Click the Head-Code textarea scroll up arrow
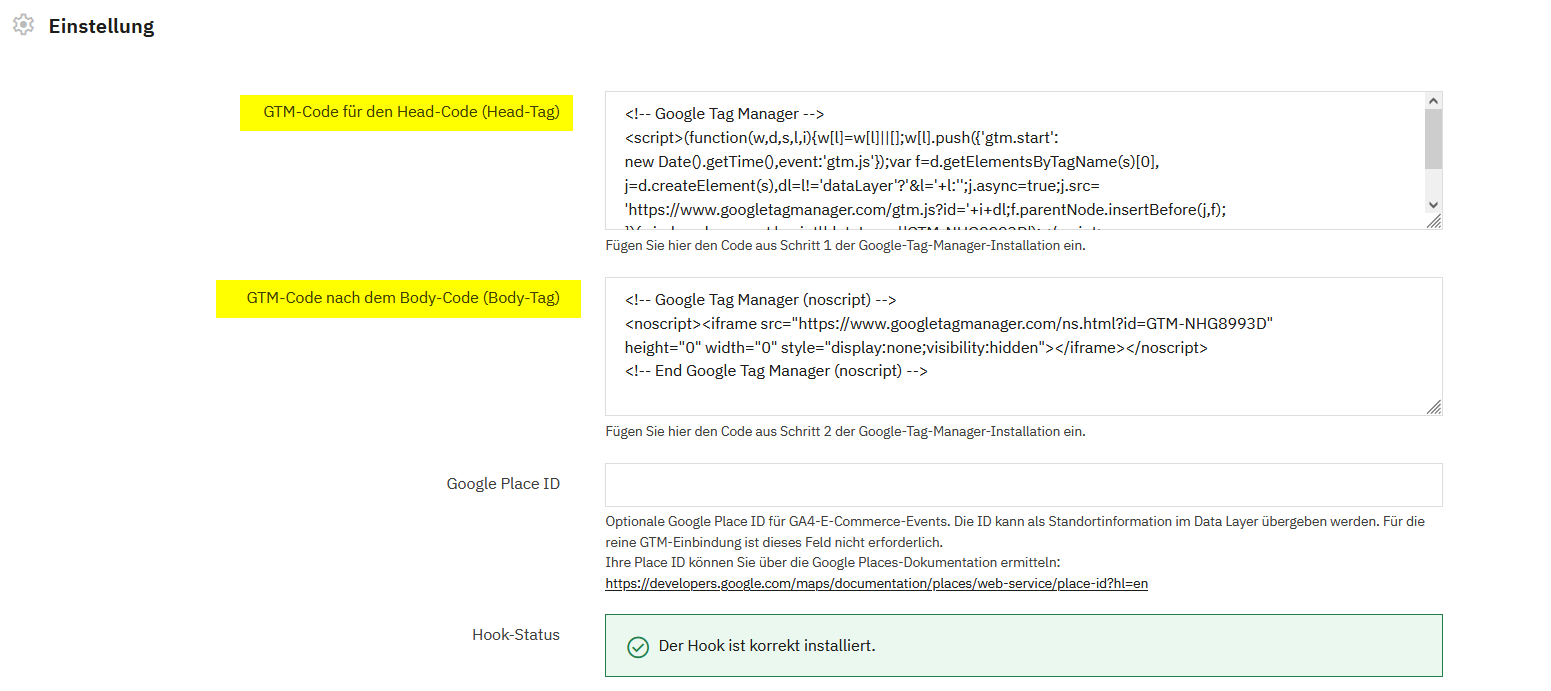This screenshot has width=1551, height=691. coord(1433,101)
